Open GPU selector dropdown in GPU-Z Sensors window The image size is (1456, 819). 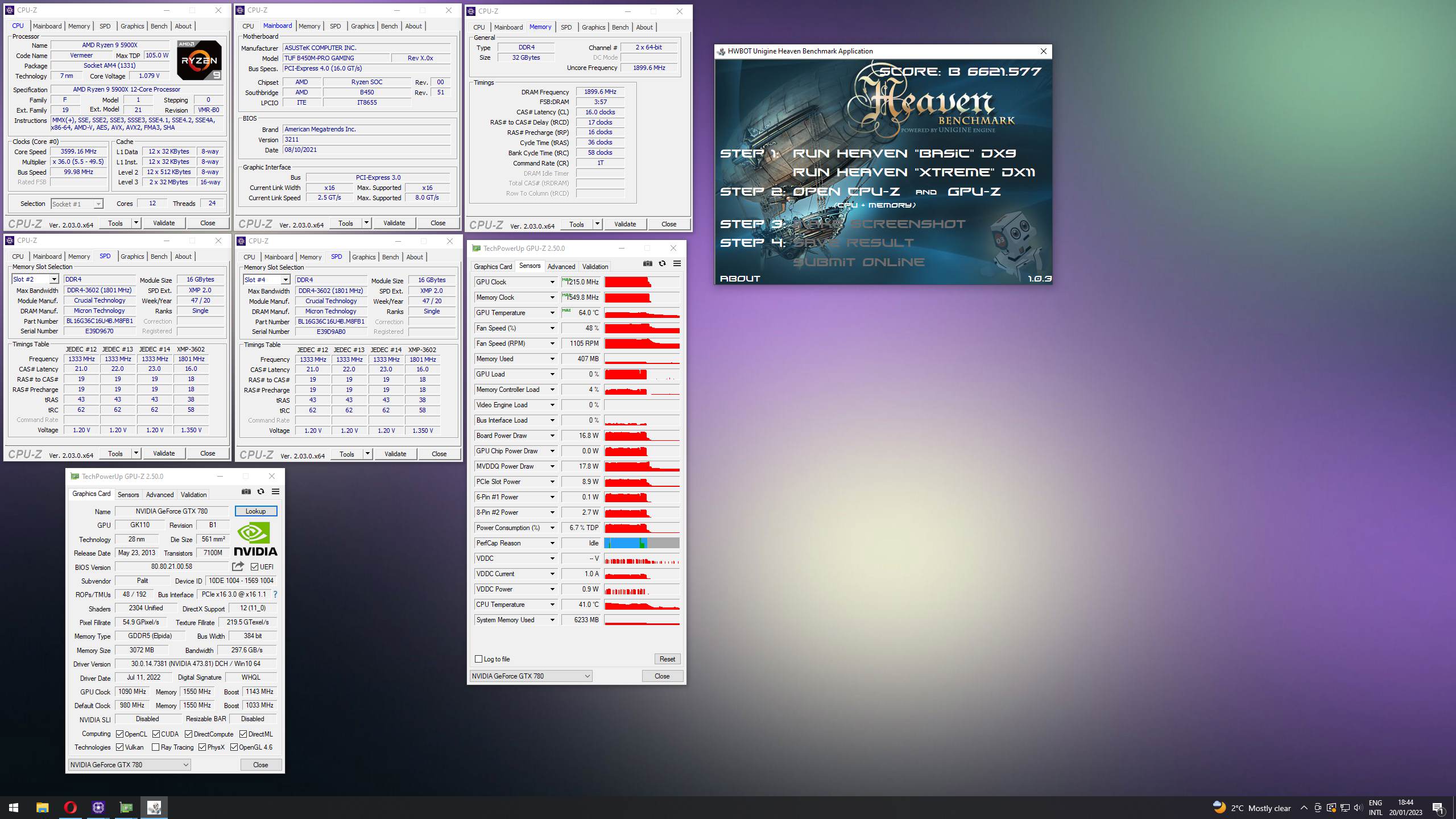(531, 676)
